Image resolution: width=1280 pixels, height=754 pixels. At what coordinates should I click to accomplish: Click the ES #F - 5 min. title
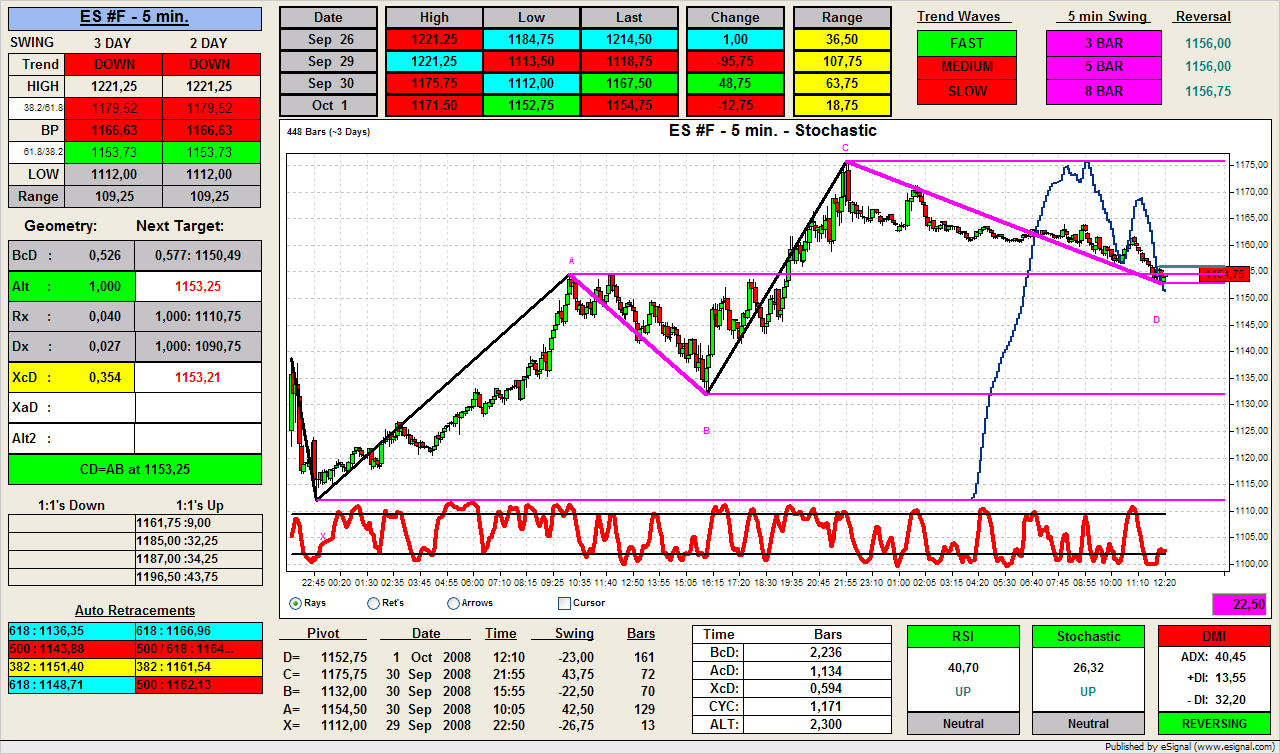pyautogui.click(x=135, y=17)
